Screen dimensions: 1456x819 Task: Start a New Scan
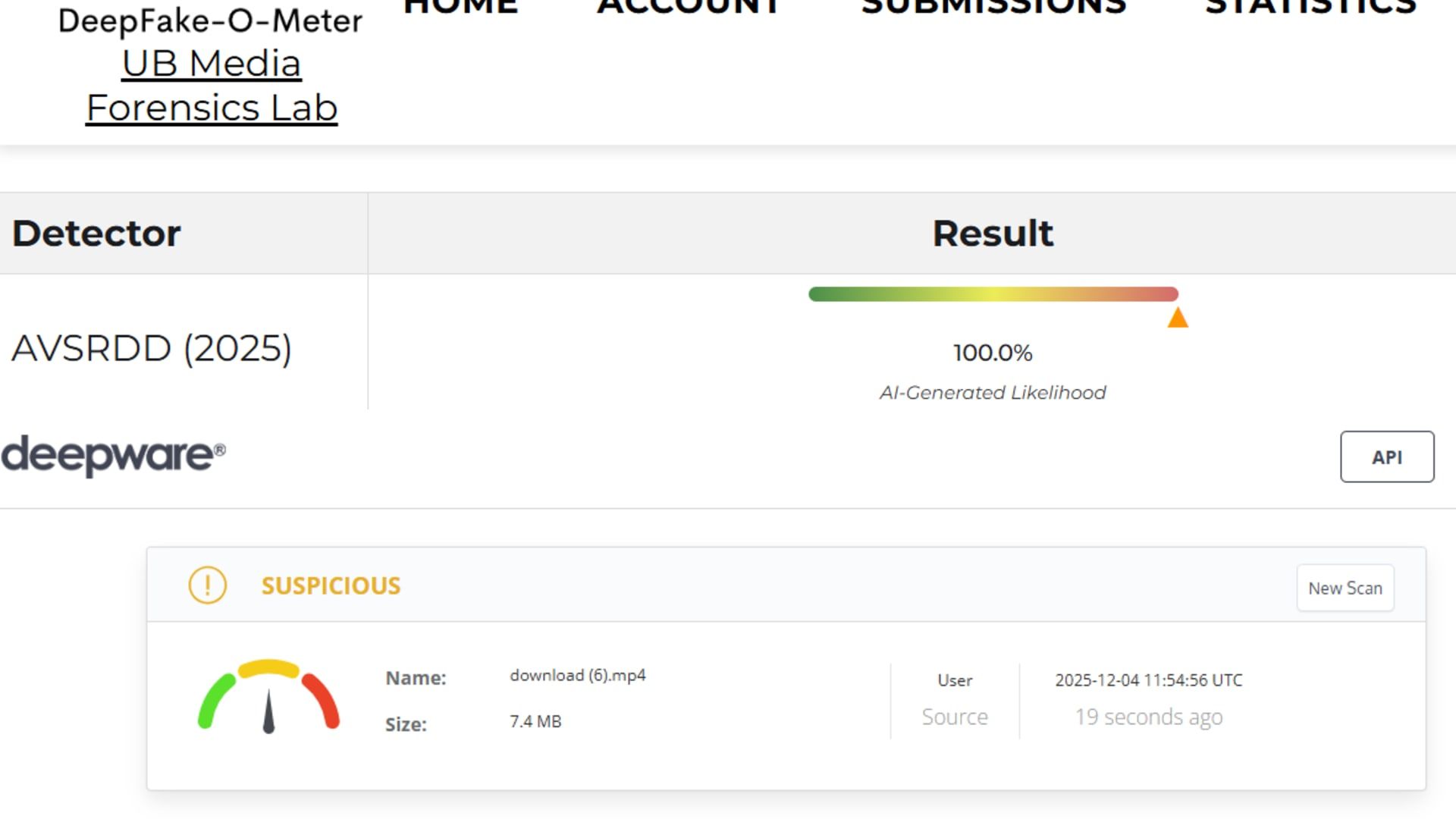[x=1345, y=588]
